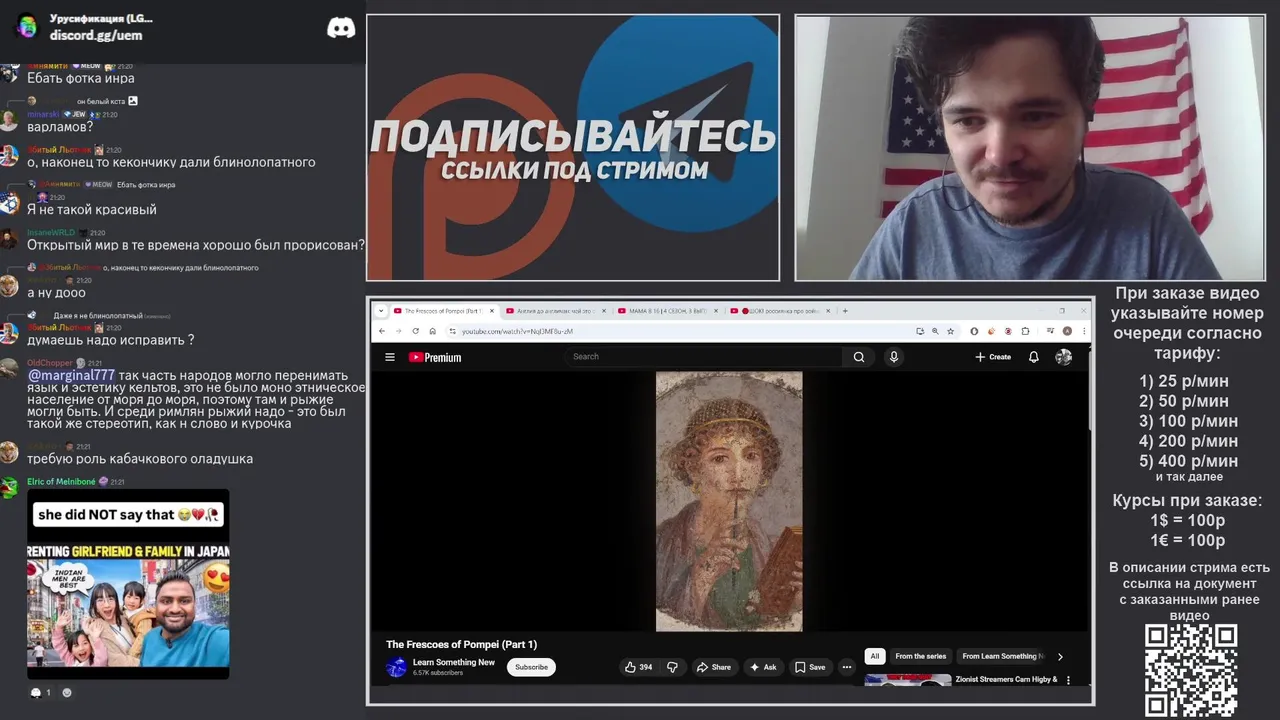Click the reaction count under chat image
This screenshot has width=1280, height=720.
pos(41,692)
